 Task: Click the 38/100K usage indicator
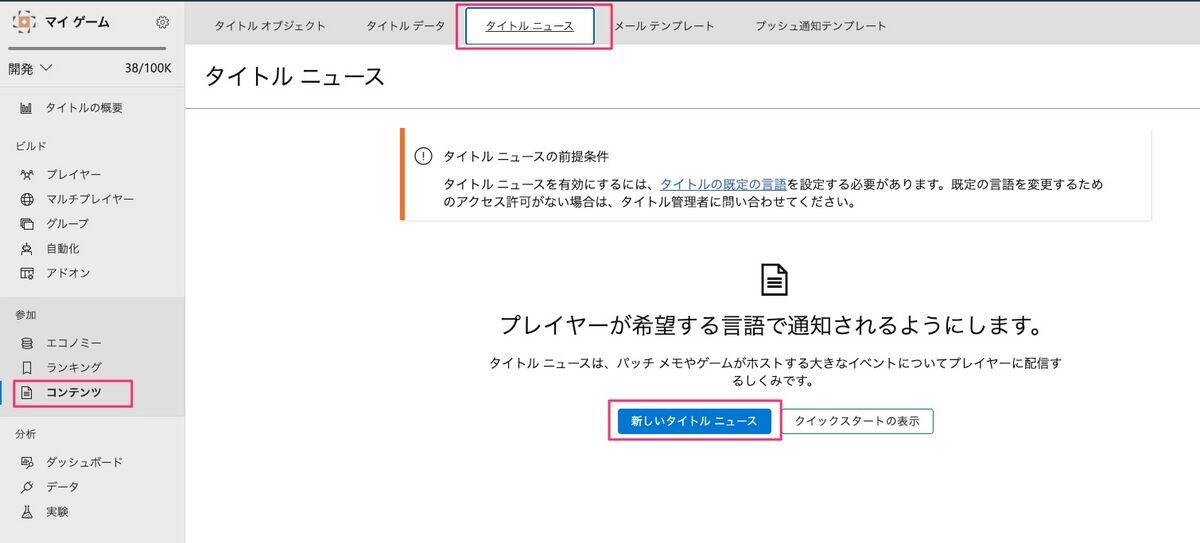tap(148, 69)
